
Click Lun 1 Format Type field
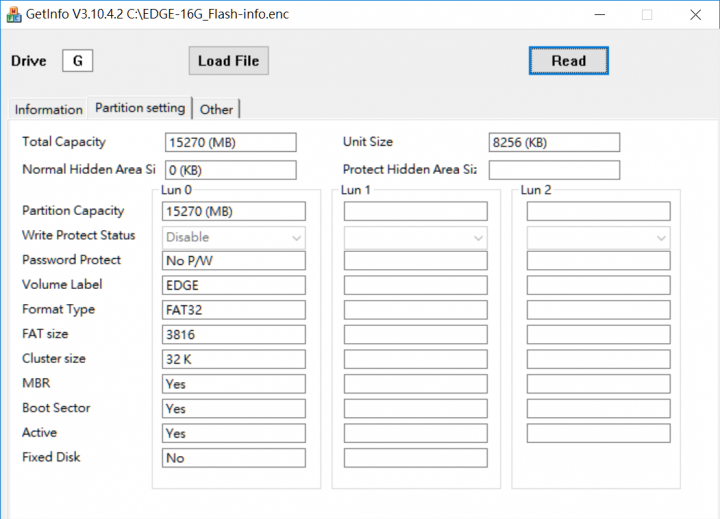pos(416,310)
